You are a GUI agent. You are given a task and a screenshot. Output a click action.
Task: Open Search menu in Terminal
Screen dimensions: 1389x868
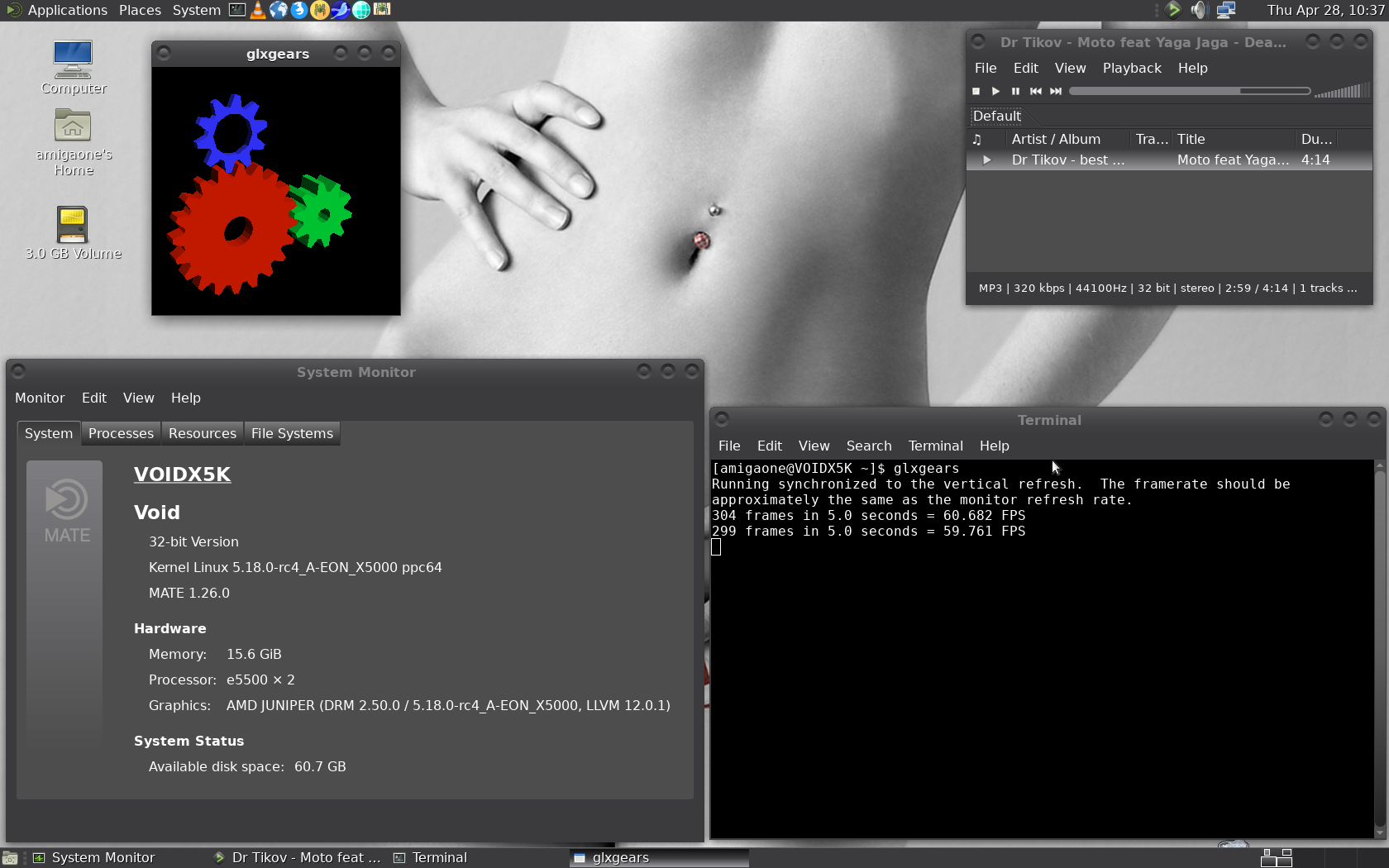pos(868,446)
